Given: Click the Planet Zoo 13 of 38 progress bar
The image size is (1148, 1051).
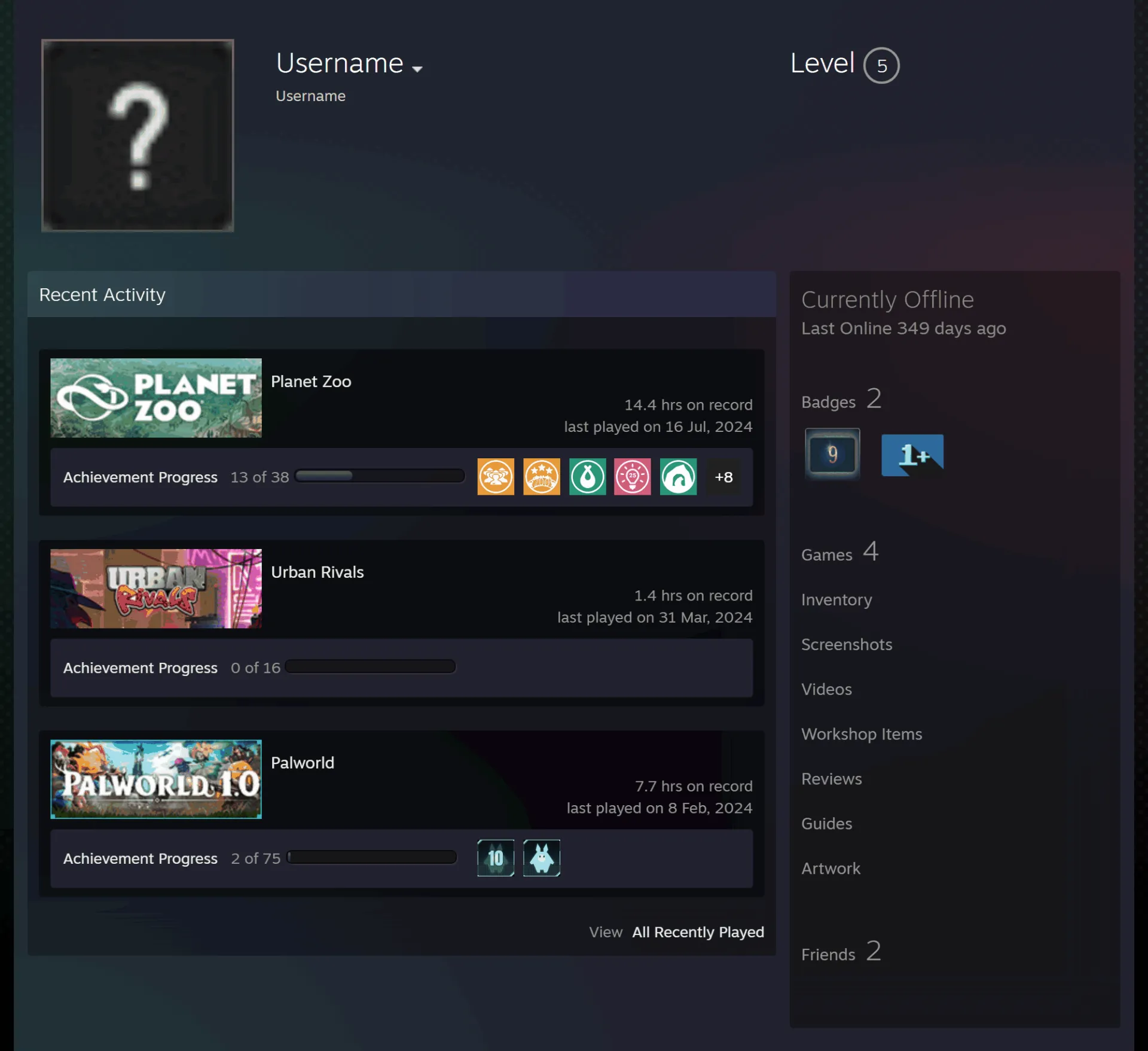Looking at the screenshot, I should pos(380,476).
